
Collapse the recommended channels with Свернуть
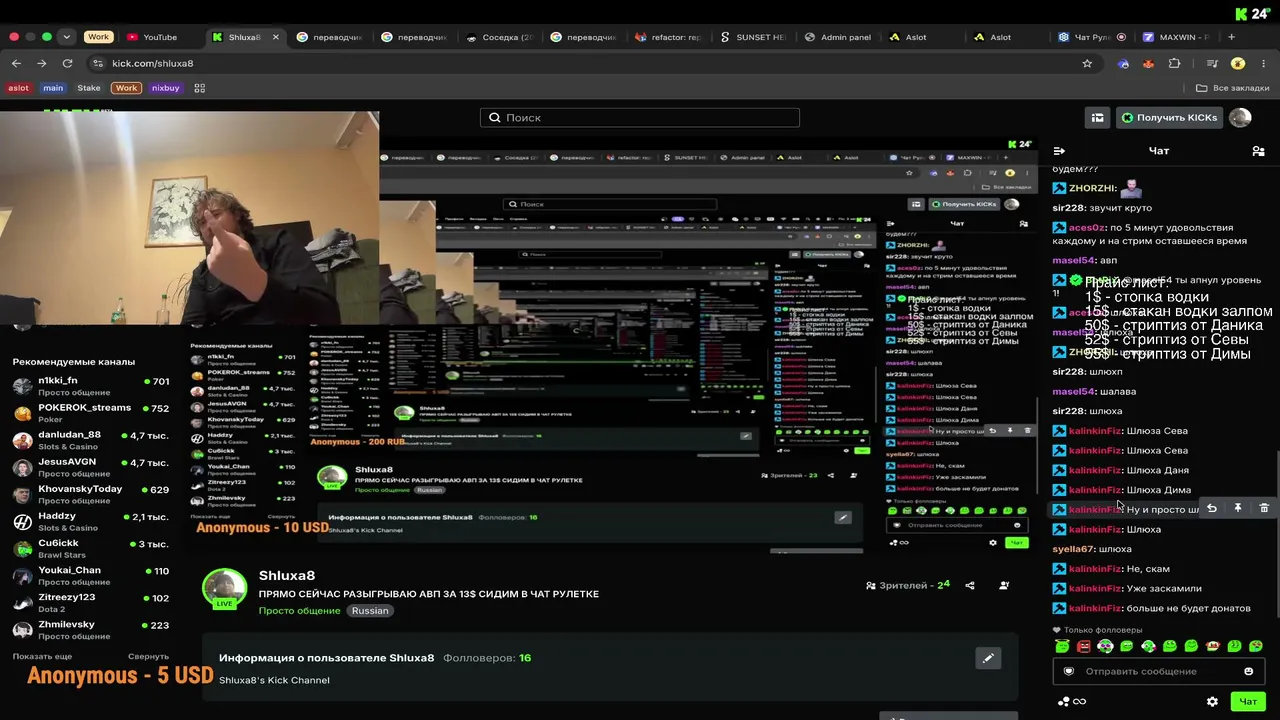(x=148, y=656)
